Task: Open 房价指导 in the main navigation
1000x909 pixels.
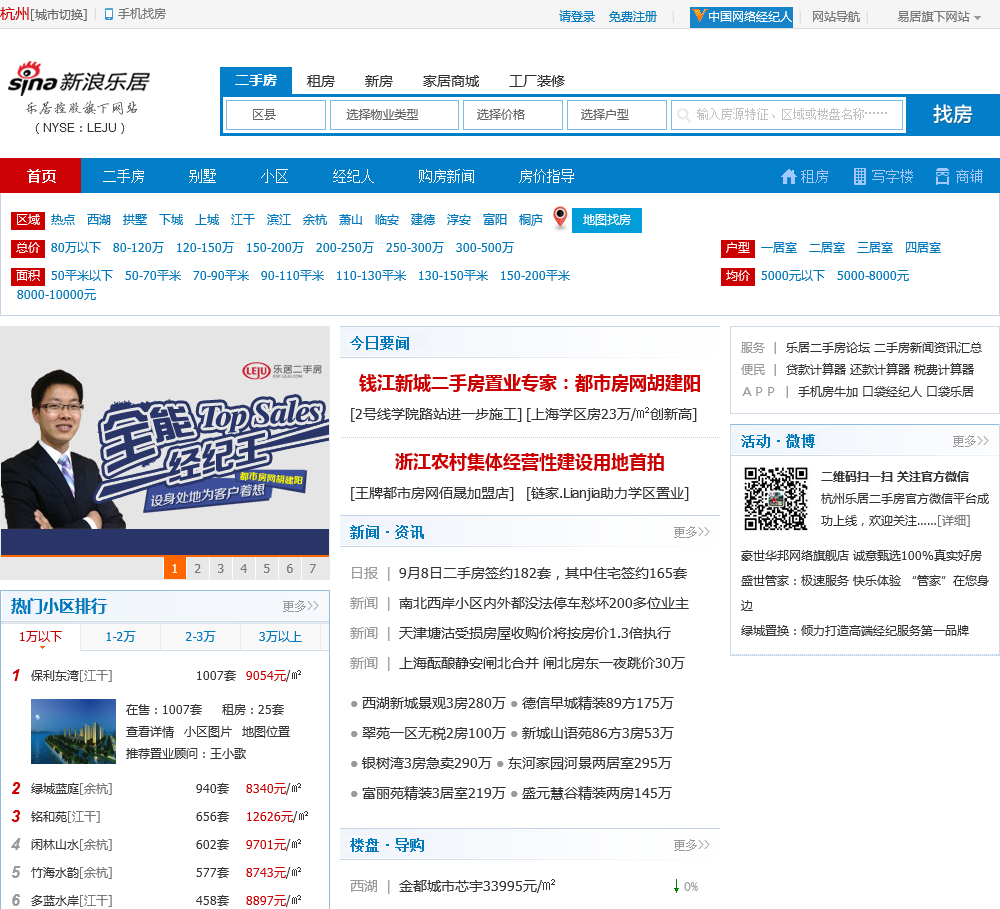Action: click(547, 176)
